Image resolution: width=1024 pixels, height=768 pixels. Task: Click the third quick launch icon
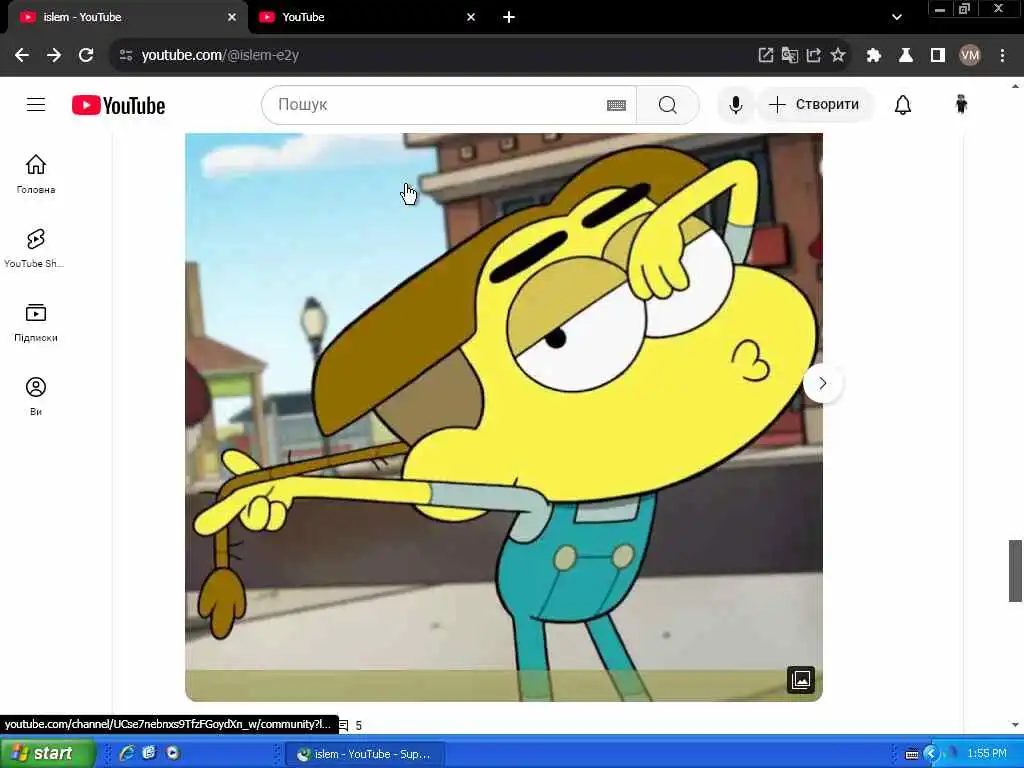point(172,753)
